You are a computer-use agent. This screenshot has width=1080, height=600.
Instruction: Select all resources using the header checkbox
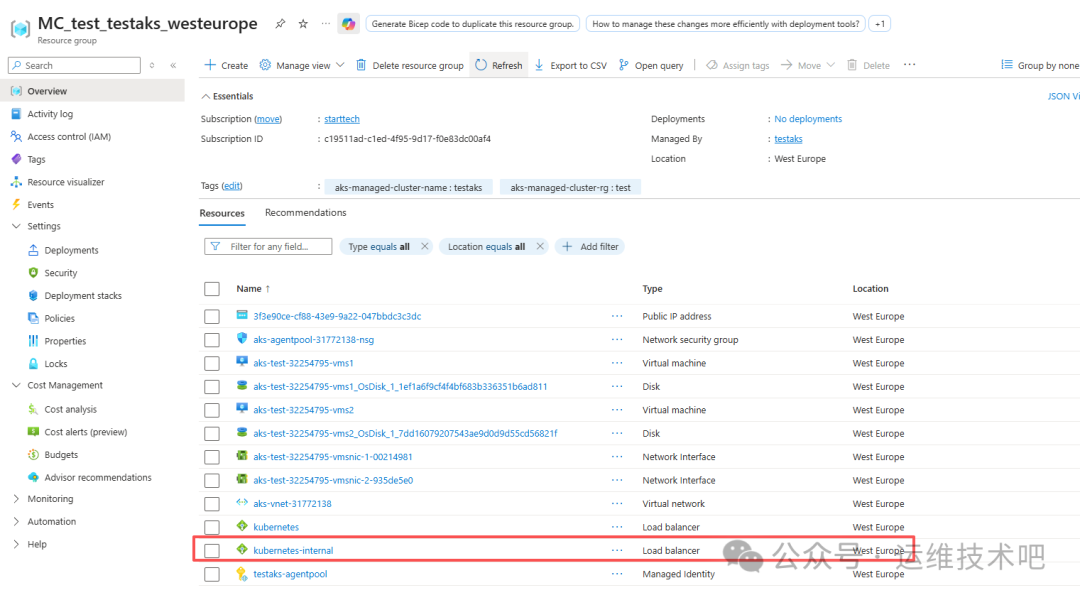click(x=212, y=288)
